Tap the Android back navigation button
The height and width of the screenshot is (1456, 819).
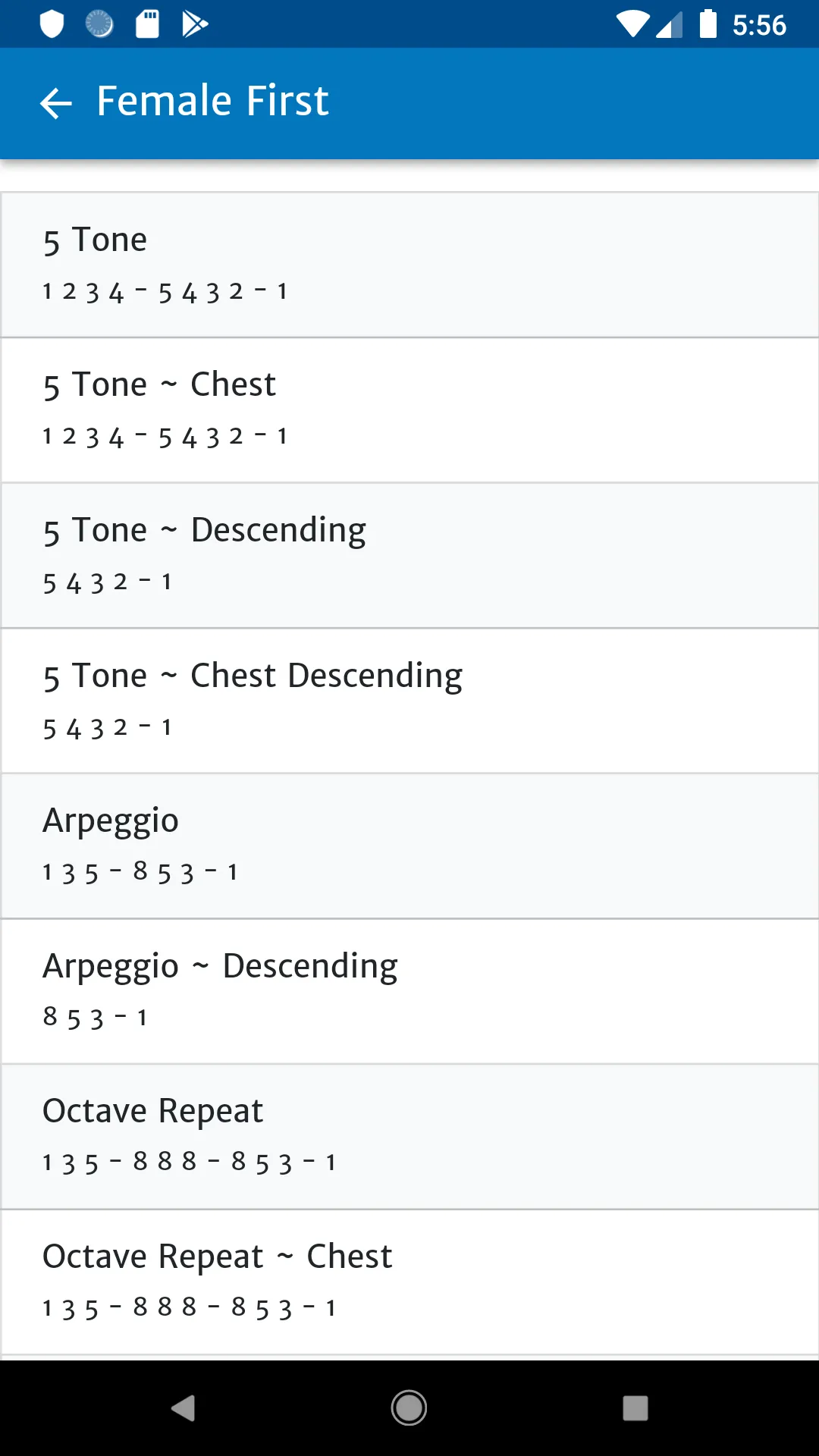point(184,1408)
